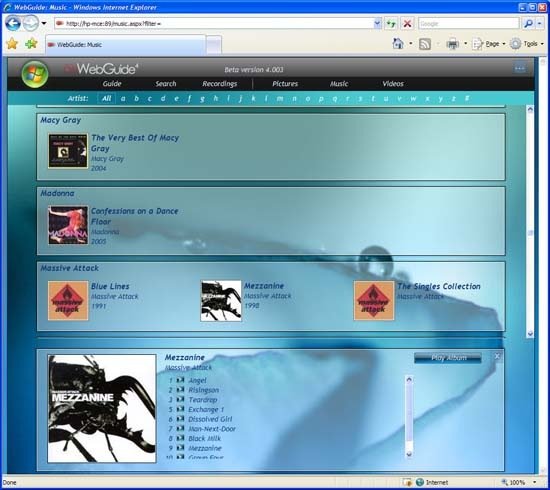Screen dimensions: 550x490
Task: Select the All artist filter
Action: pyautogui.click(x=106, y=98)
